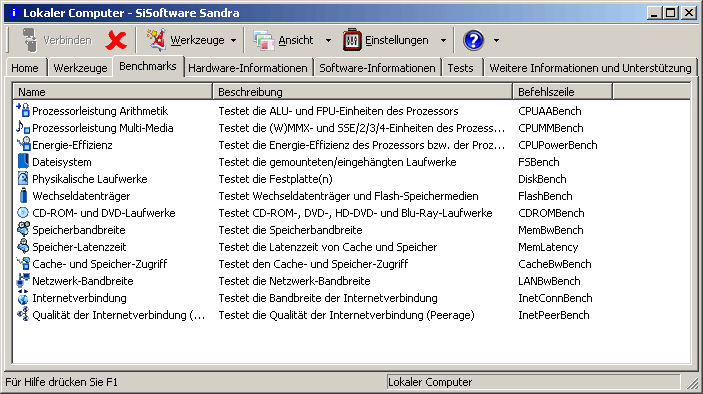Click the Werkzeuge wizard toolbar icon
703x394 pixels.
coord(156,40)
